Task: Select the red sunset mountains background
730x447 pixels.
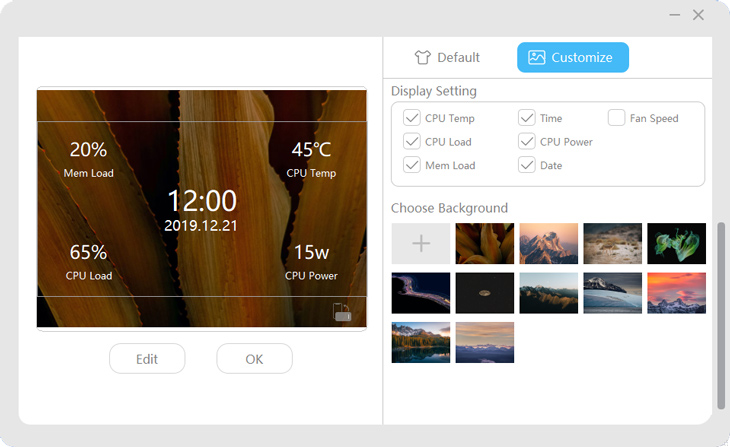Action: pyautogui.click(x=676, y=293)
